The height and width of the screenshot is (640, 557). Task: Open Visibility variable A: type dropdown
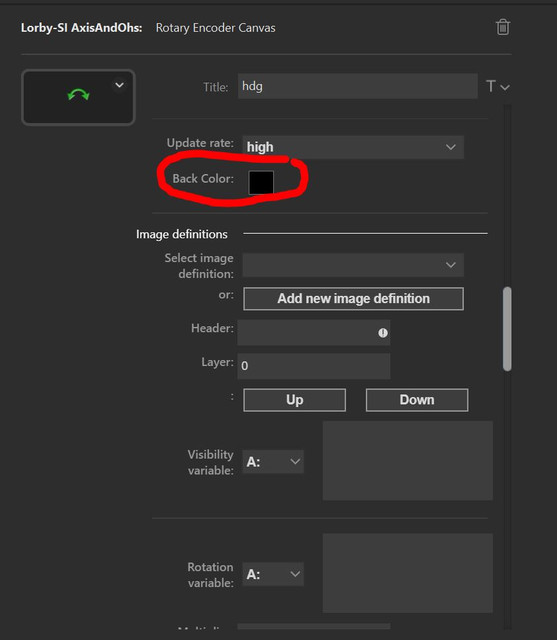273,462
